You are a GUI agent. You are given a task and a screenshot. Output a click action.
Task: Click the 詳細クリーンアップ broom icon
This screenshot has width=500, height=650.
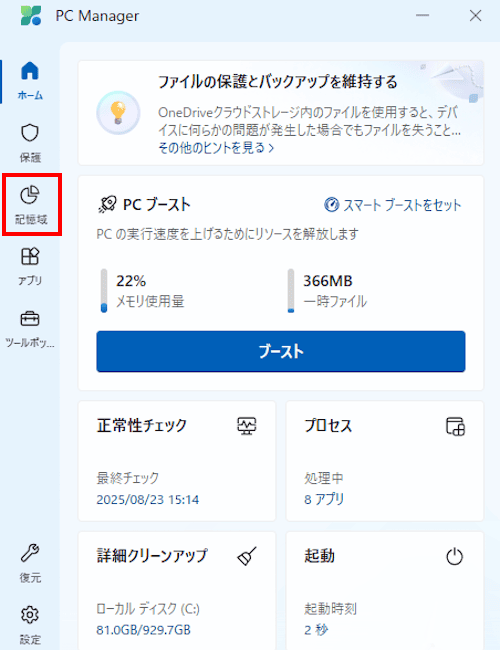coord(247,556)
